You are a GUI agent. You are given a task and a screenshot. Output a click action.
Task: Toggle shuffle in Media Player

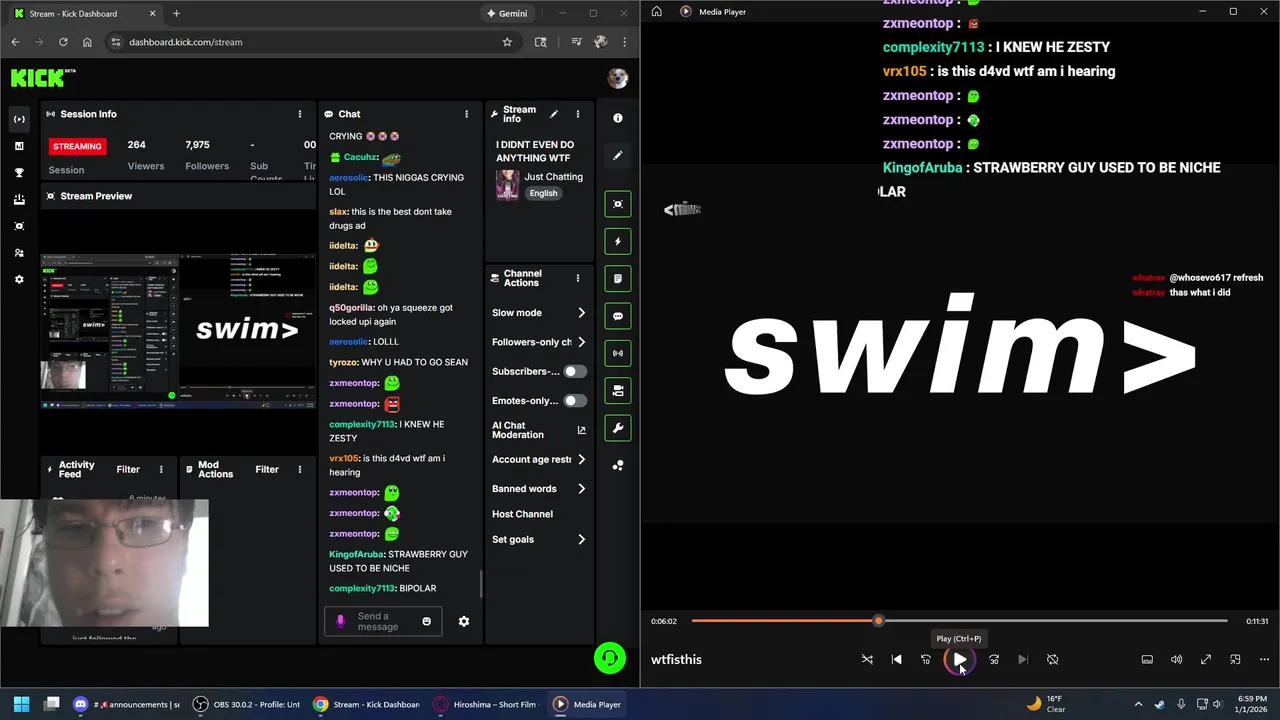point(867,659)
